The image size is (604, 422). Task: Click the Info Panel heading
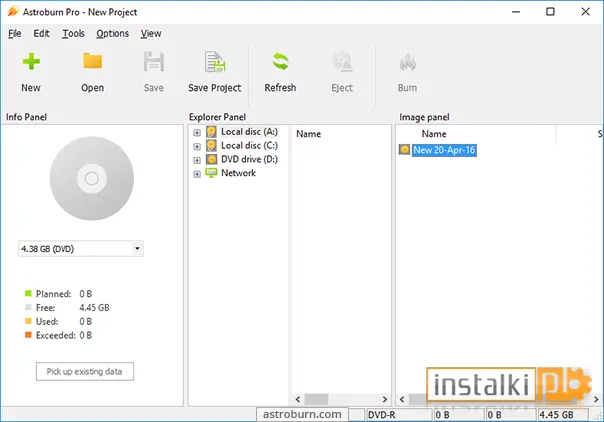coord(26,117)
